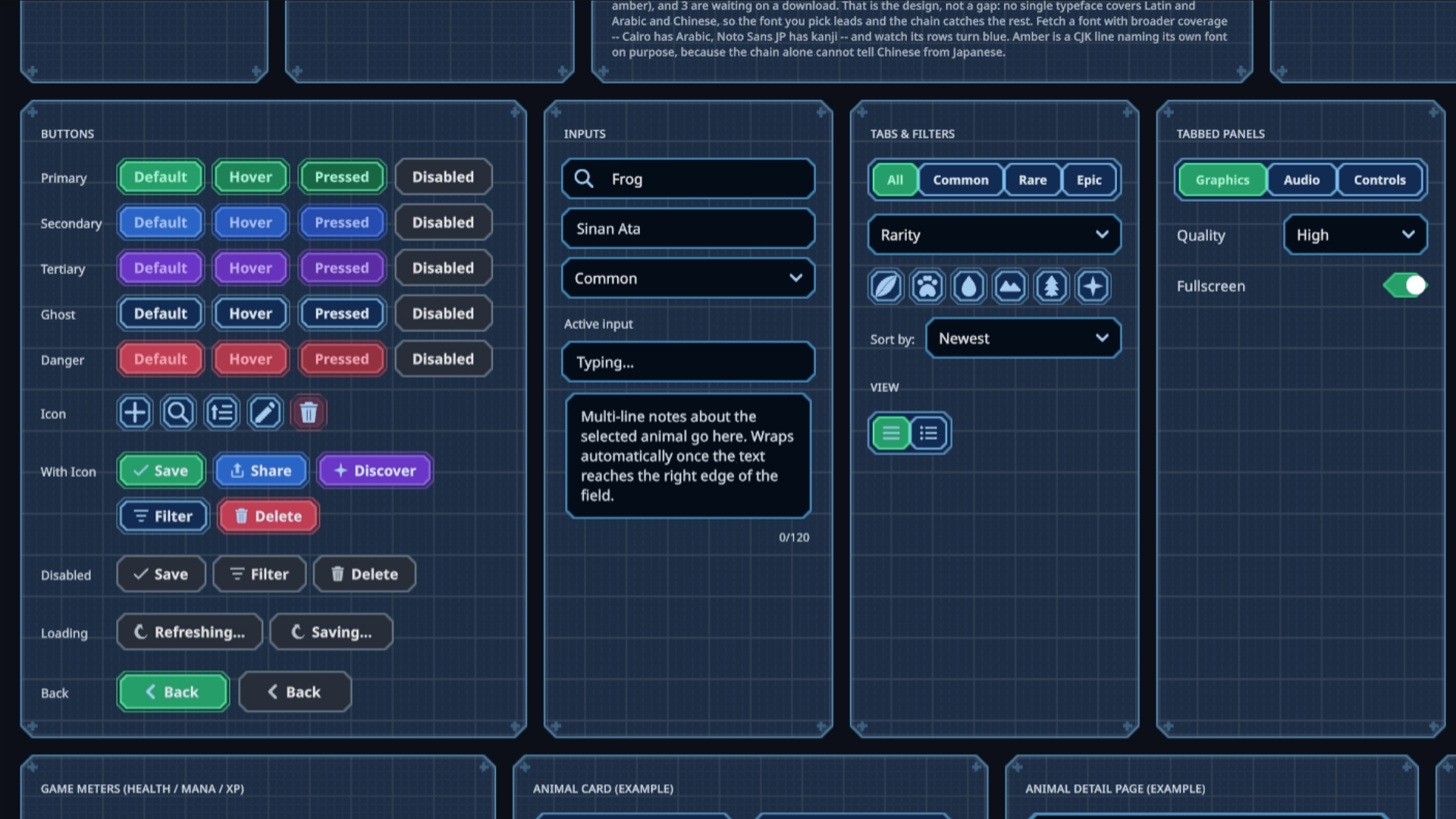Switch to the Audio tab
The width and height of the screenshot is (1456, 819).
1301,180
